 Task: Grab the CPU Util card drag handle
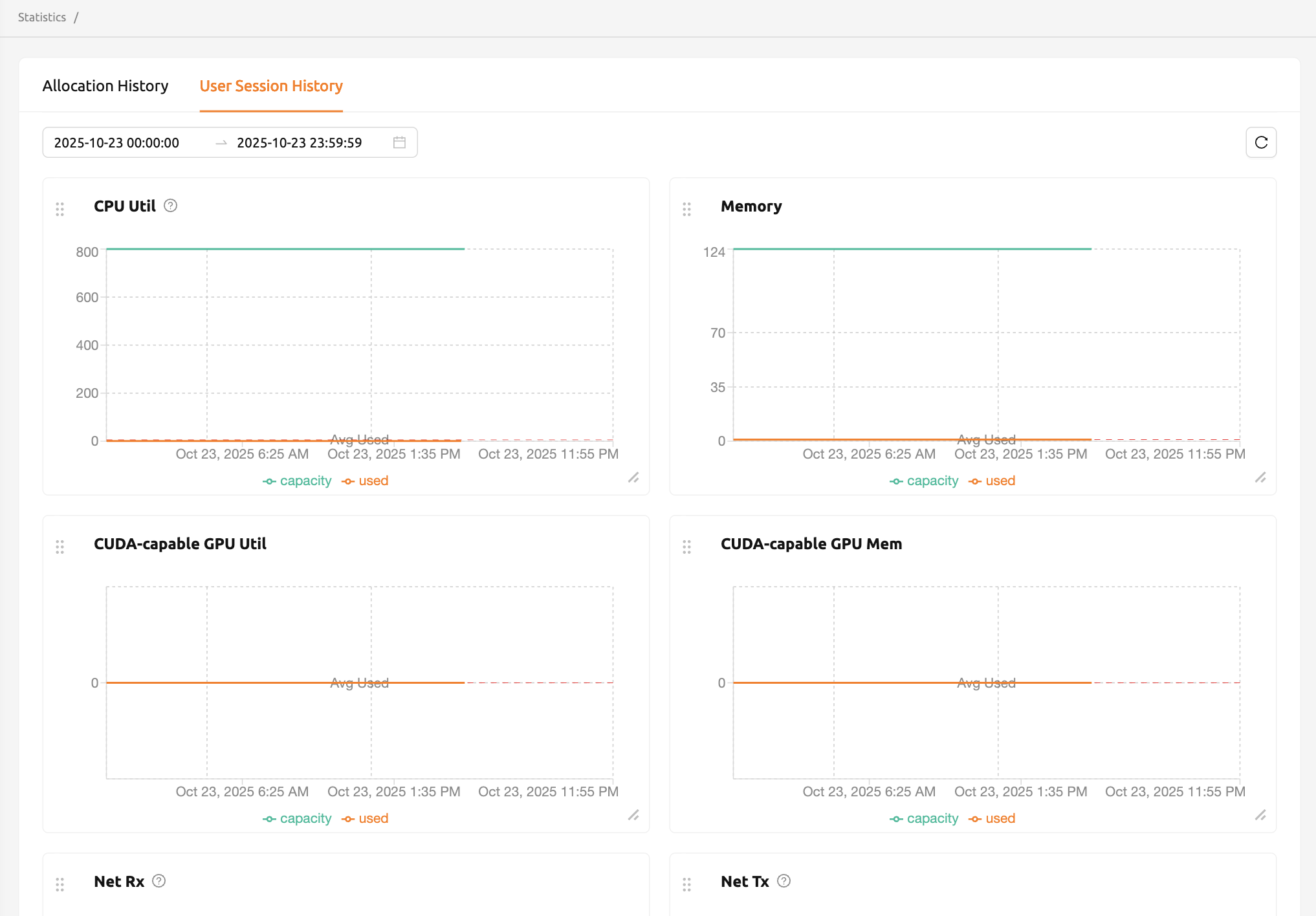tap(60, 209)
